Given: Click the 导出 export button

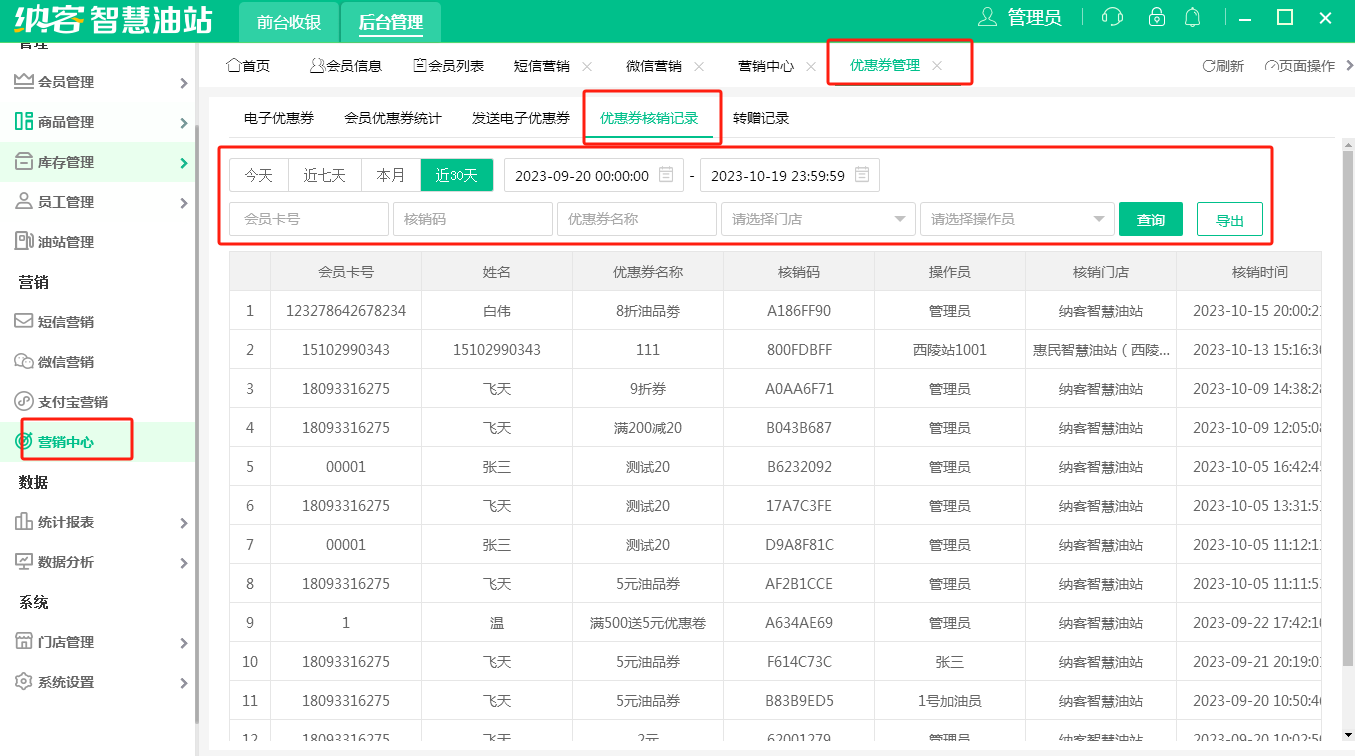Looking at the screenshot, I should [x=1229, y=220].
